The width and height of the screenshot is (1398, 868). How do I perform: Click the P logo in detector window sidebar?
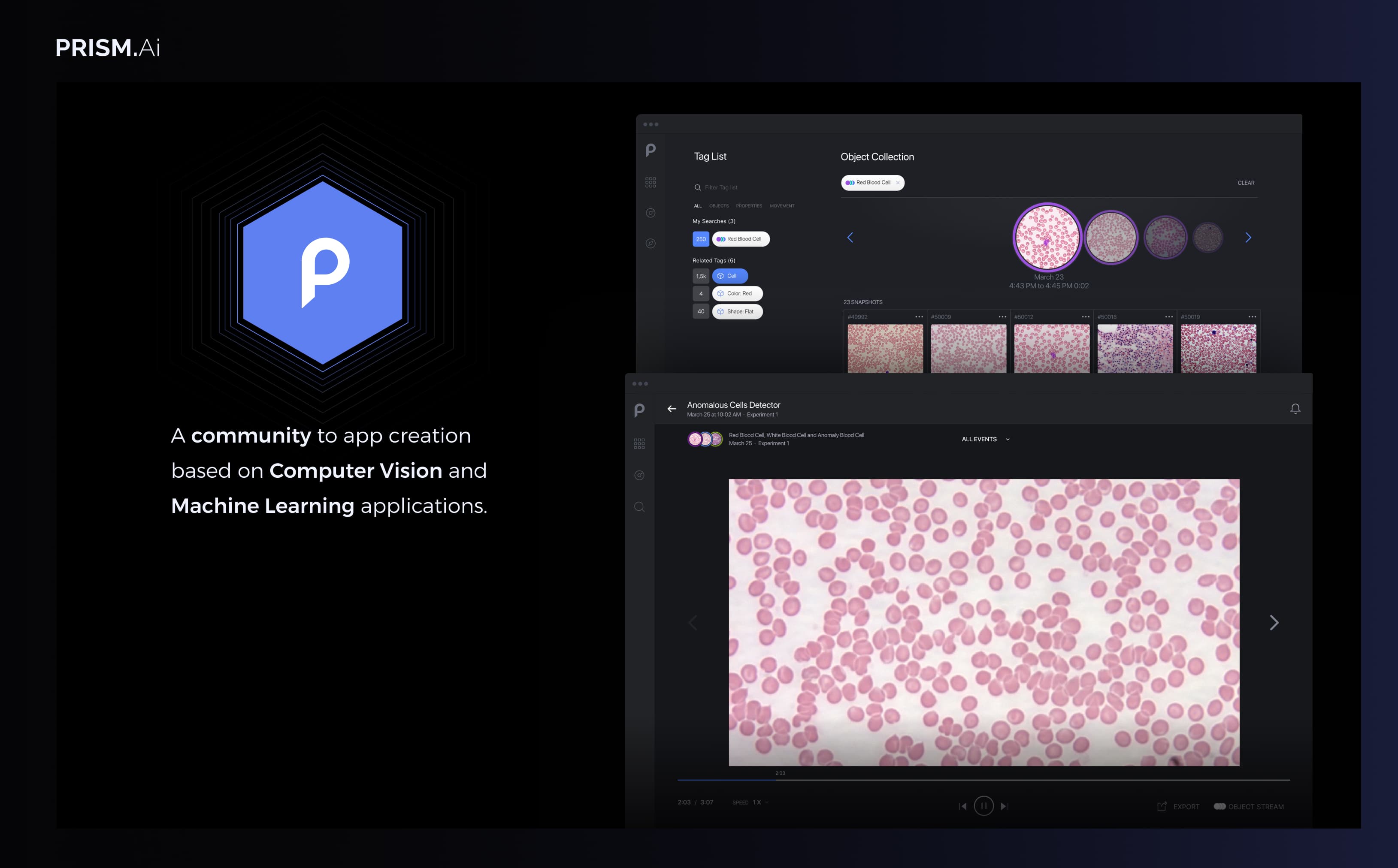(x=639, y=410)
